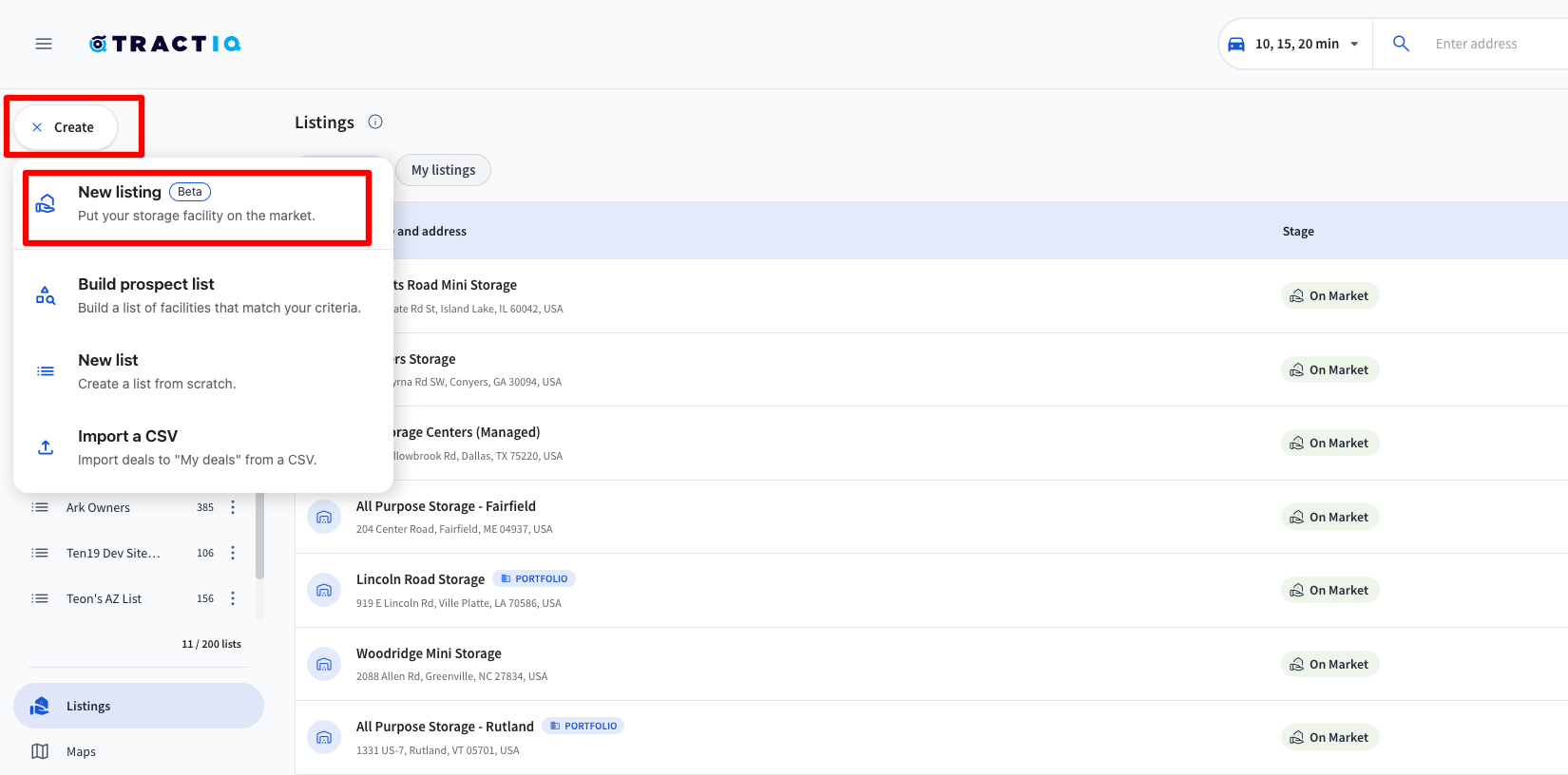Click the Listings info icon

click(x=375, y=122)
